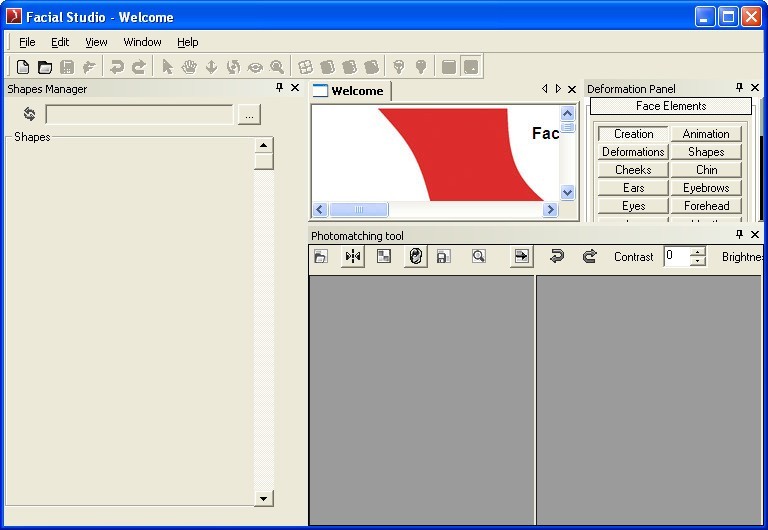The height and width of the screenshot is (530, 768).
Task: Click the save disk icon in Photomatching toolbar
Action: [443, 256]
